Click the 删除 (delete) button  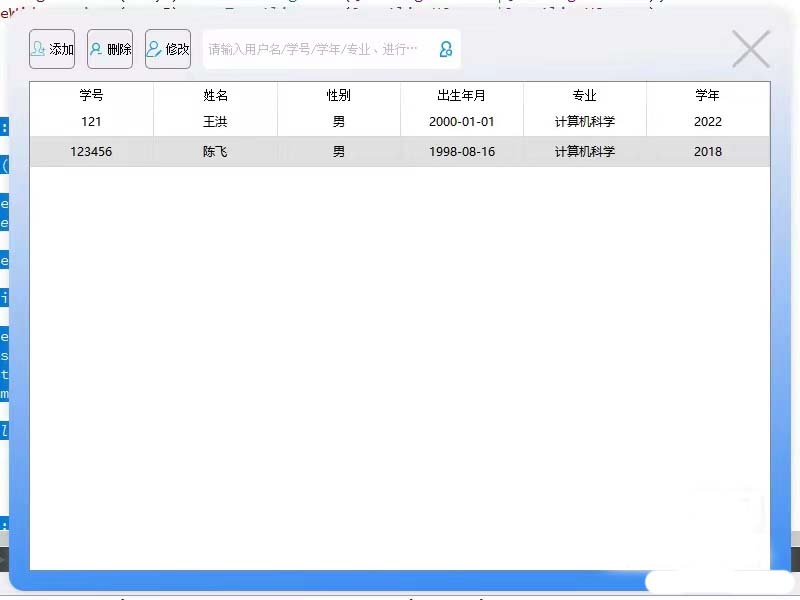pos(110,49)
